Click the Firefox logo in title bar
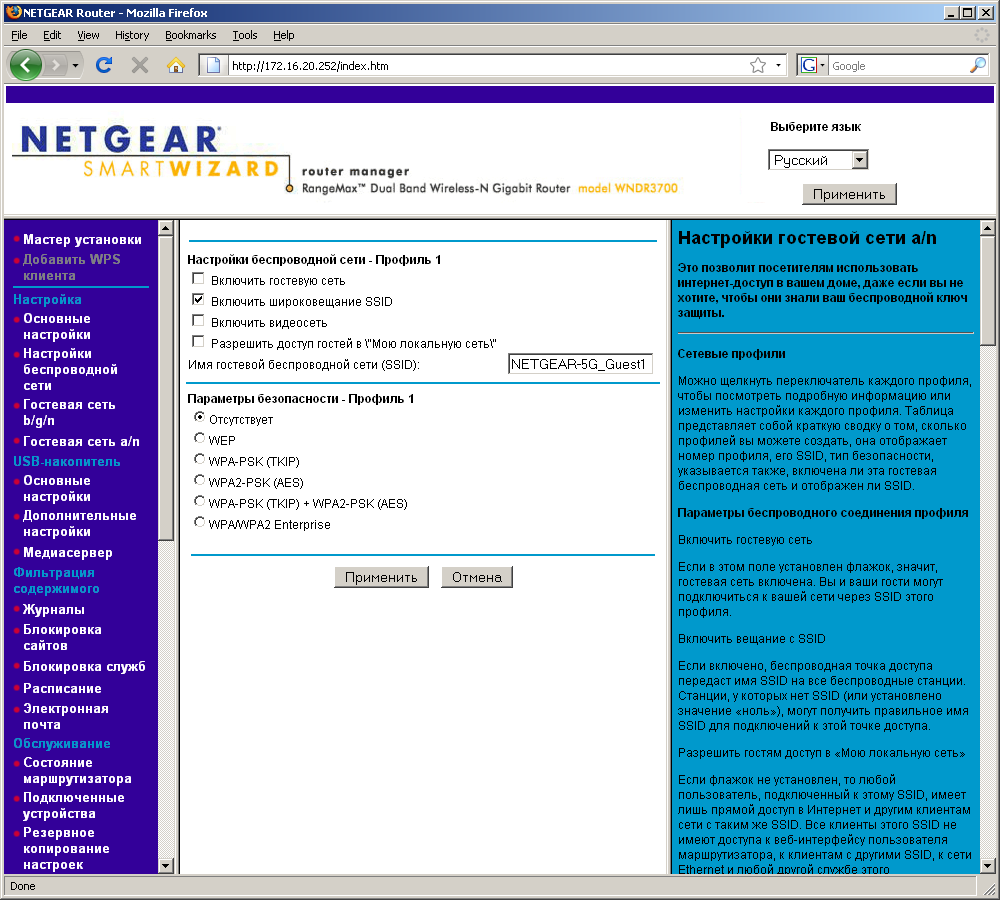Image resolution: width=1000 pixels, height=900 pixels. pos(13,12)
